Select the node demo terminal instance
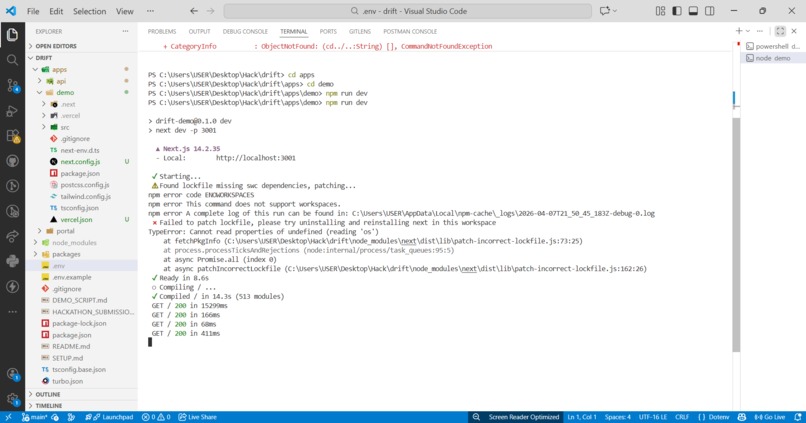Screen dimensions: 806x423 click(x=773, y=58)
